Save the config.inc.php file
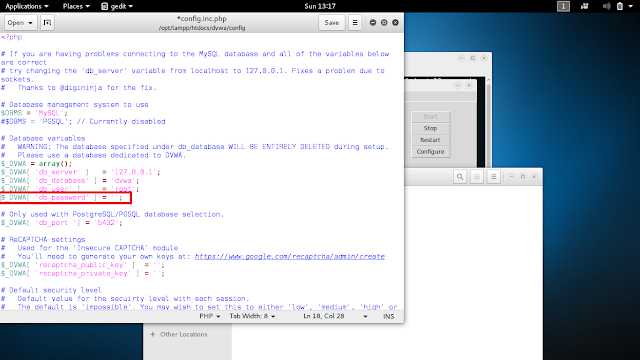Screen dimensions: 640x360 (x=331, y=22)
